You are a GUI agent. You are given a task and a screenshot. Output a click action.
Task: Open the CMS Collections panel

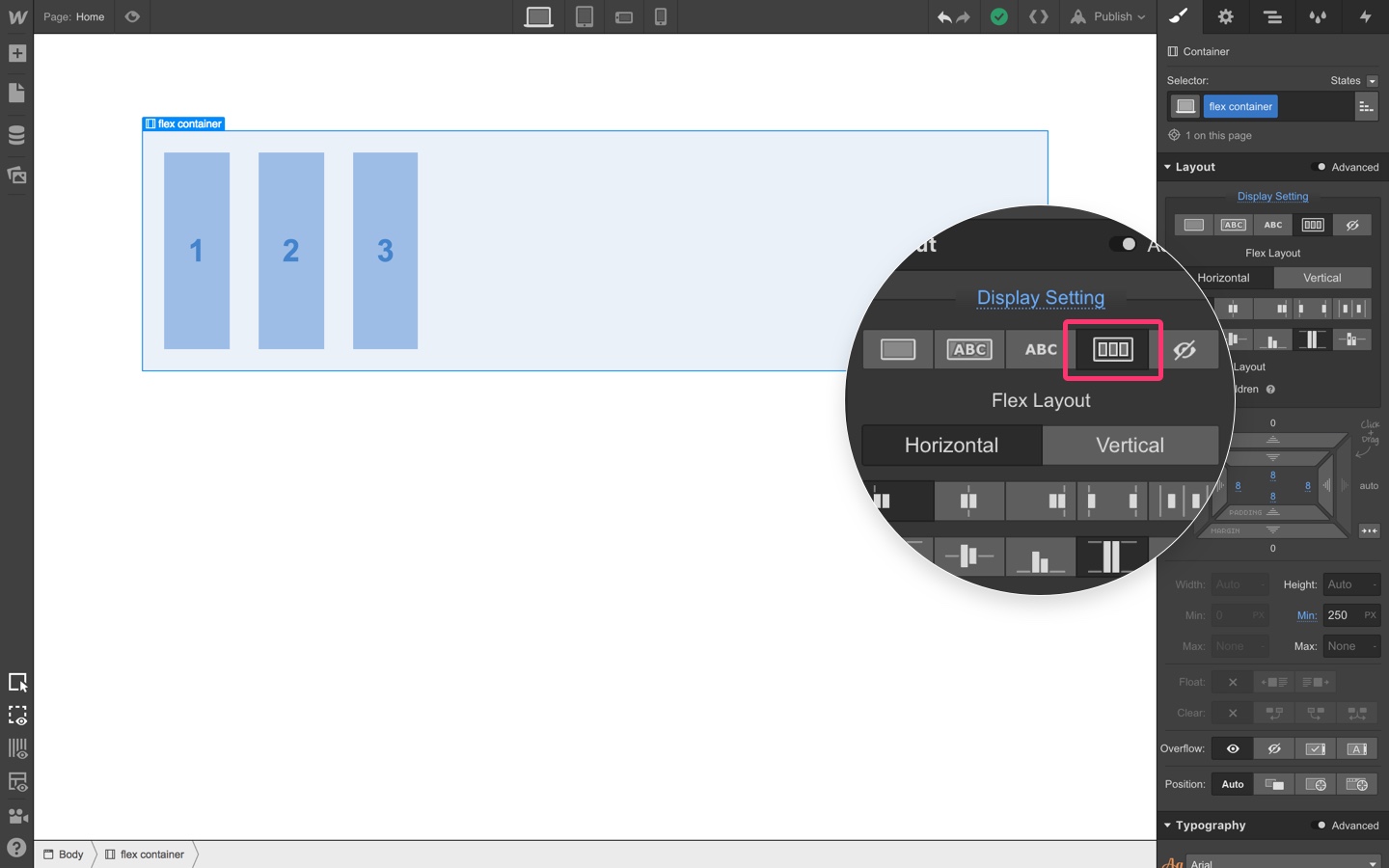17,135
